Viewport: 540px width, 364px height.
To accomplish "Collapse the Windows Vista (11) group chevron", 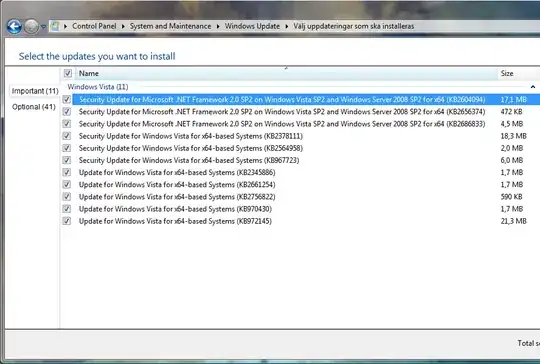I will tap(533, 87).
